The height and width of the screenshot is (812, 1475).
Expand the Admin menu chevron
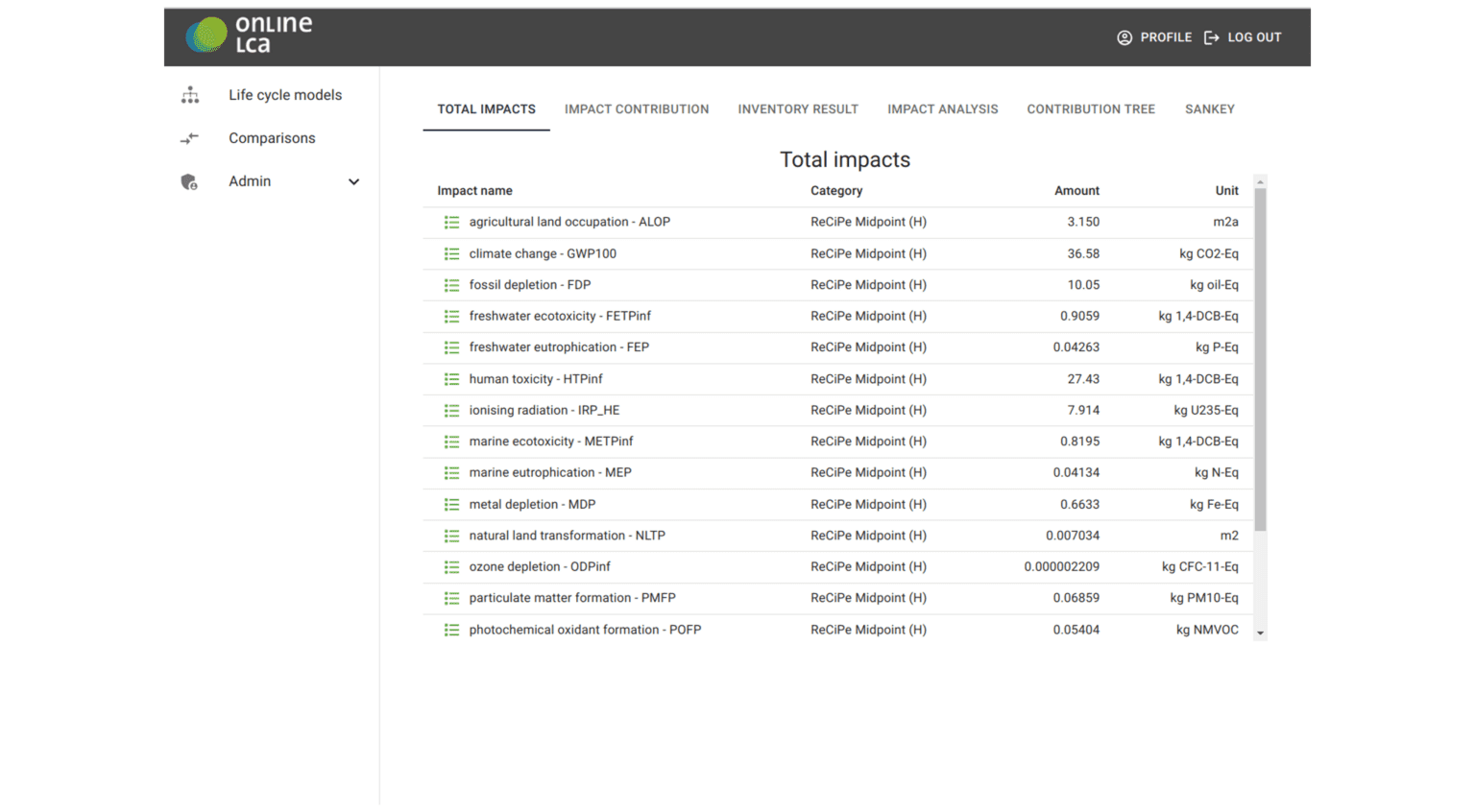(353, 181)
